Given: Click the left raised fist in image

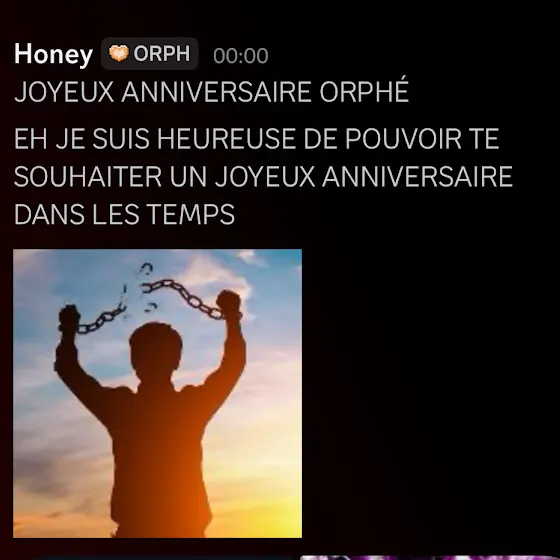Looking at the screenshot, I should (x=69, y=319).
